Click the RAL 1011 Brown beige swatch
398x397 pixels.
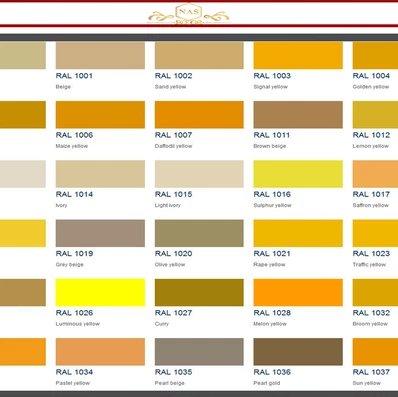(298, 115)
